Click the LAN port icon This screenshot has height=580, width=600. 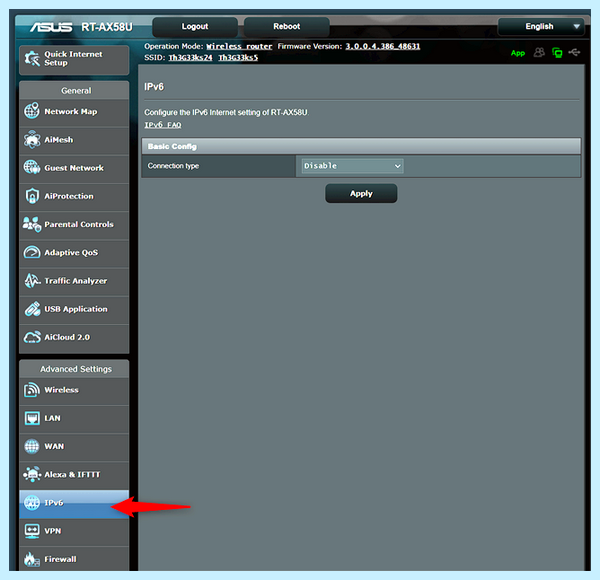[x=32, y=418]
